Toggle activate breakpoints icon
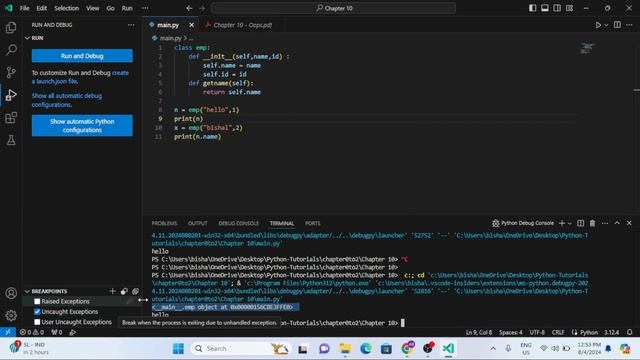The height and width of the screenshot is (360, 640). (124, 291)
